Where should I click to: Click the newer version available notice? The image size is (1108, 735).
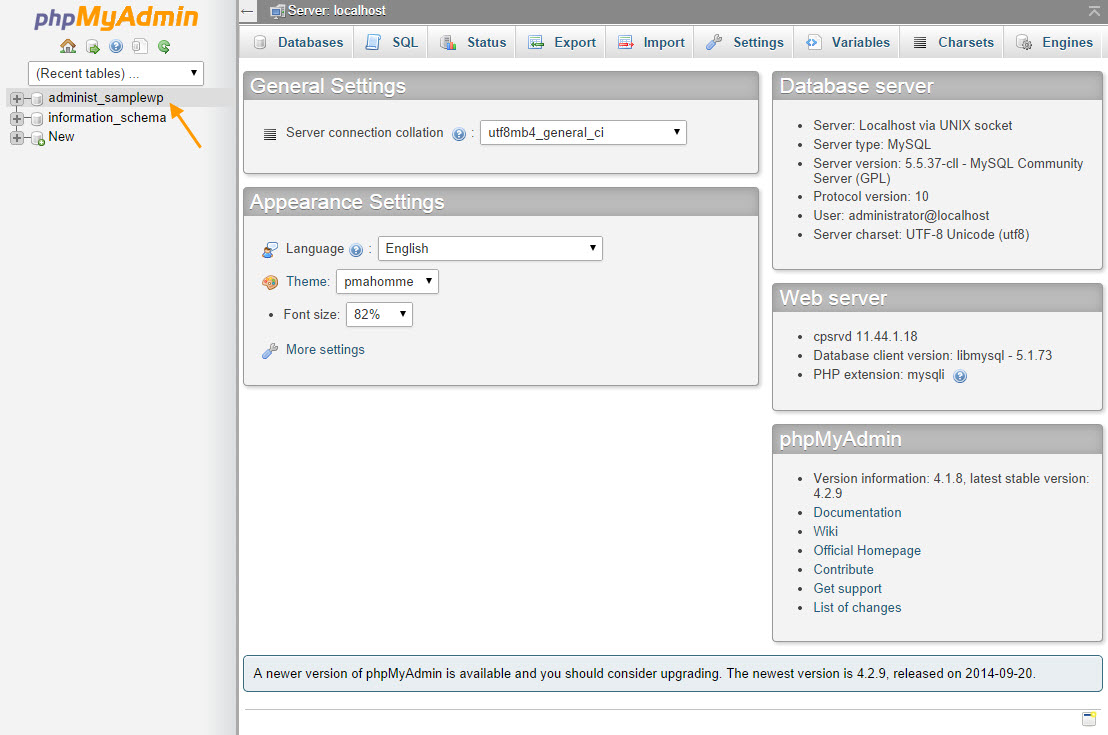pyautogui.click(x=673, y=674)
